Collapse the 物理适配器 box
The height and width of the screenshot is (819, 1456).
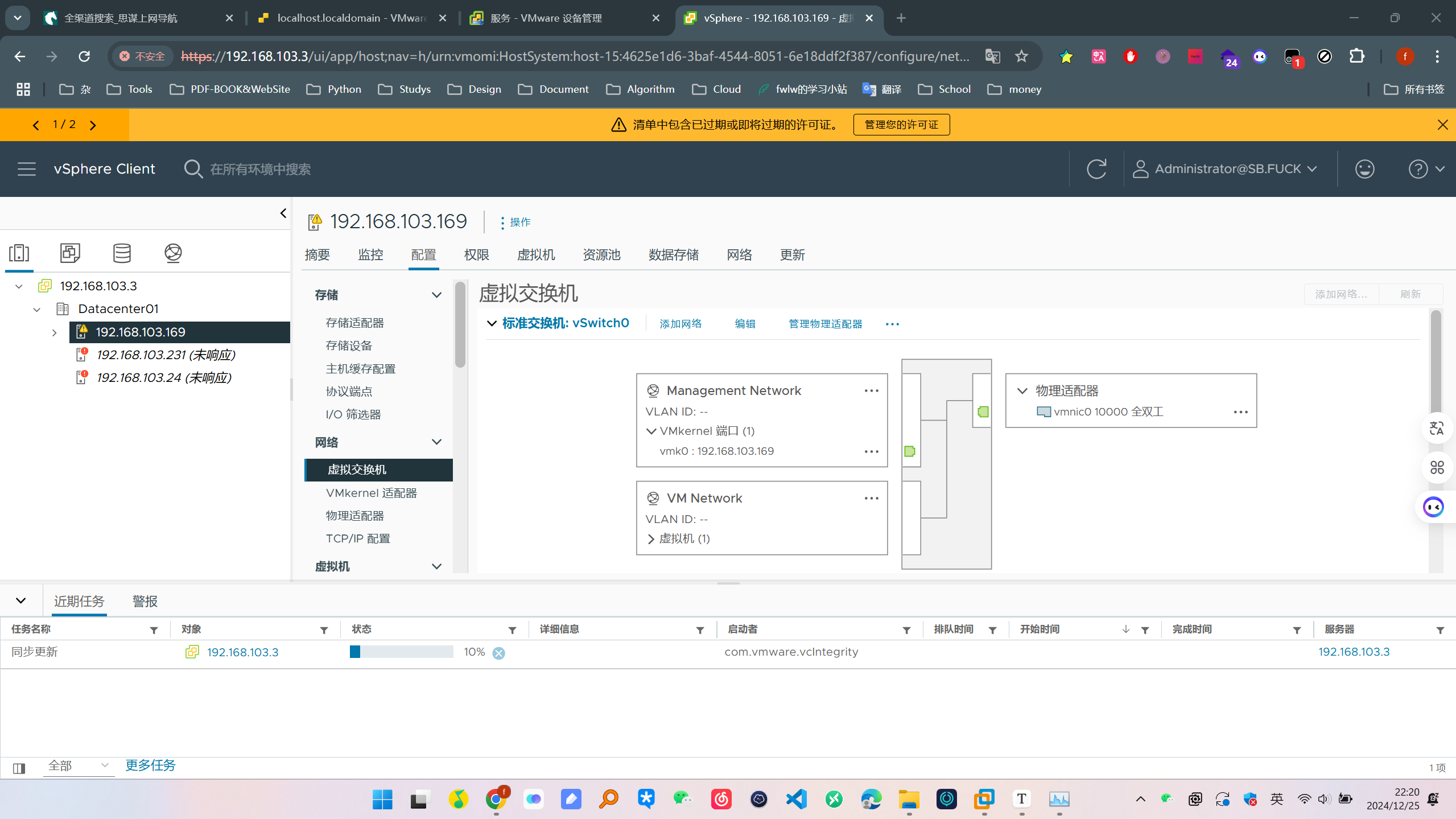coord(1022,391)
